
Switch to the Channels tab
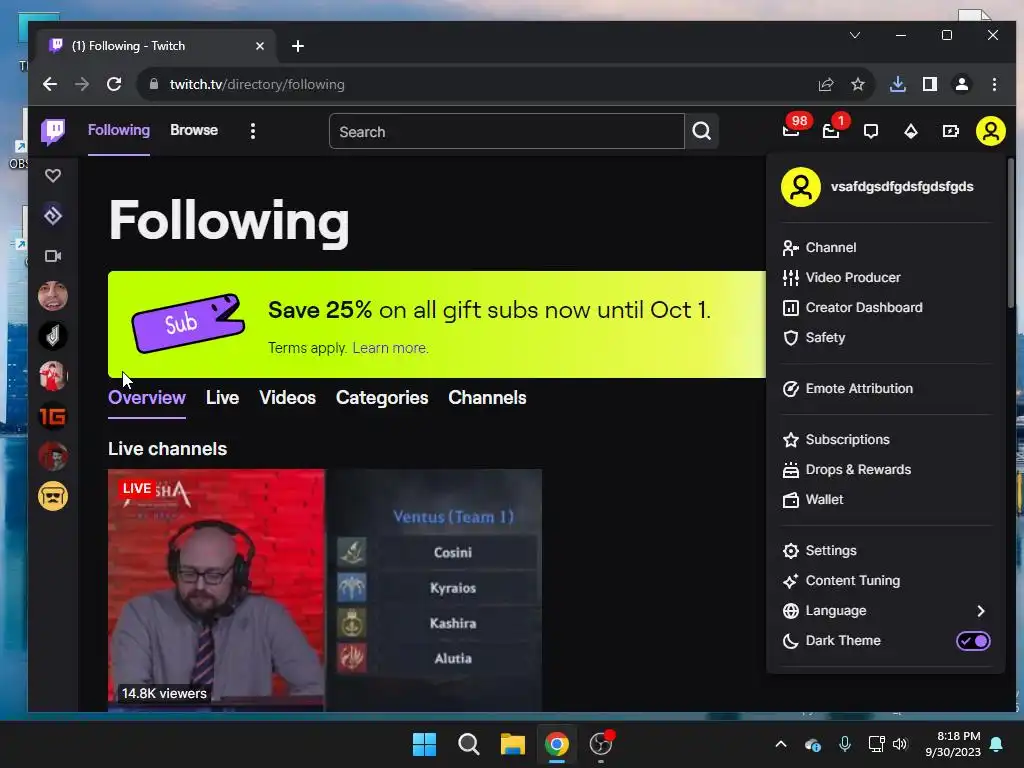pos(487,398)
